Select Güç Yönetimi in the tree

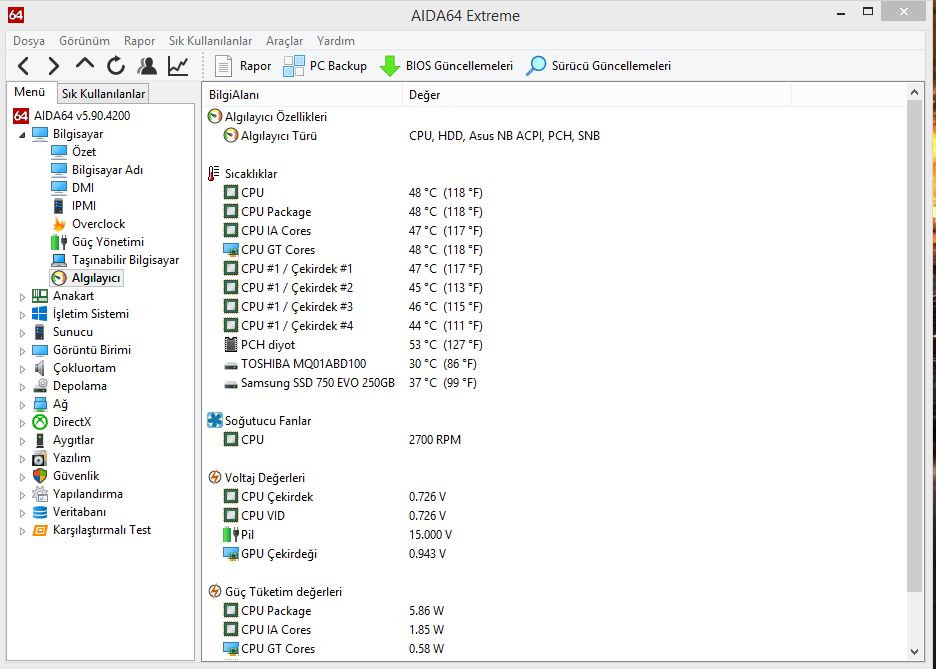pyautogui.click(x=108, y=242)
